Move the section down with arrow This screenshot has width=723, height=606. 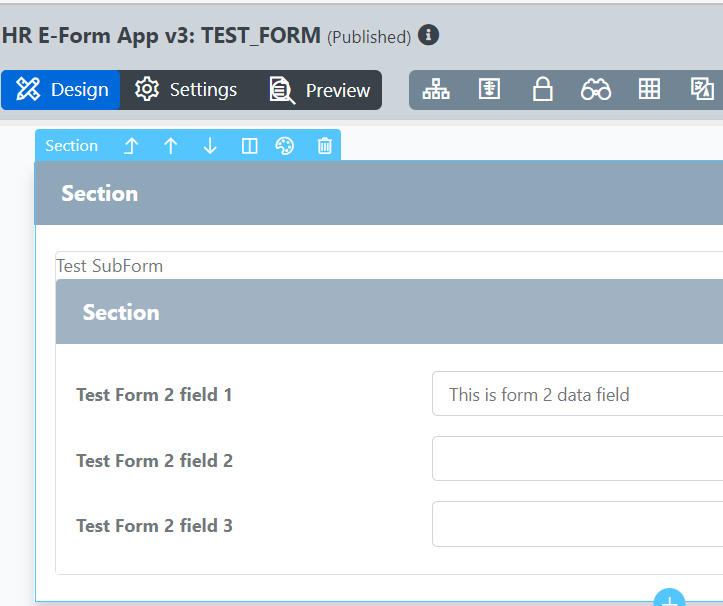(x=210, y=146)
